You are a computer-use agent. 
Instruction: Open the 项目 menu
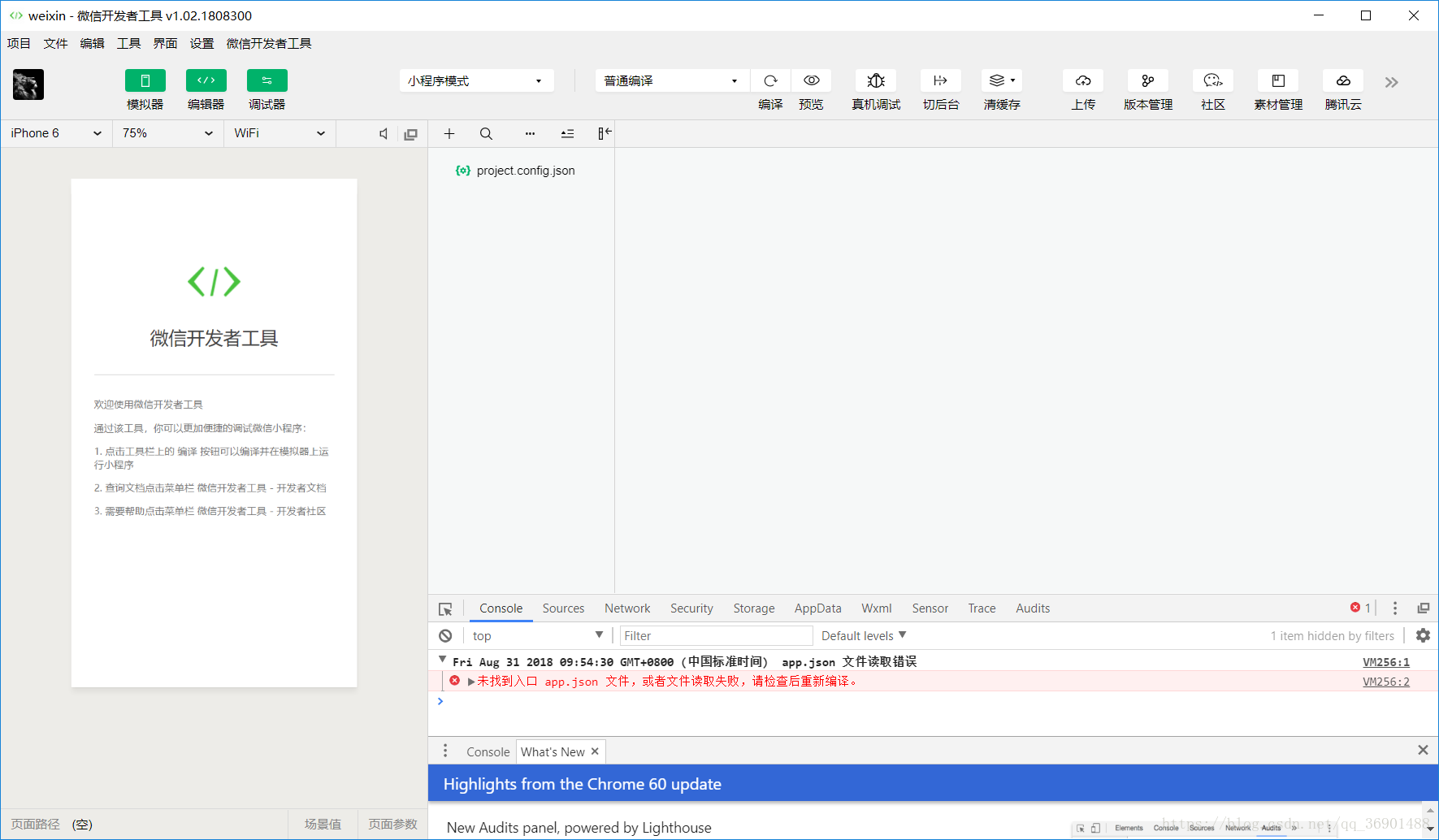tap(19, 43)
